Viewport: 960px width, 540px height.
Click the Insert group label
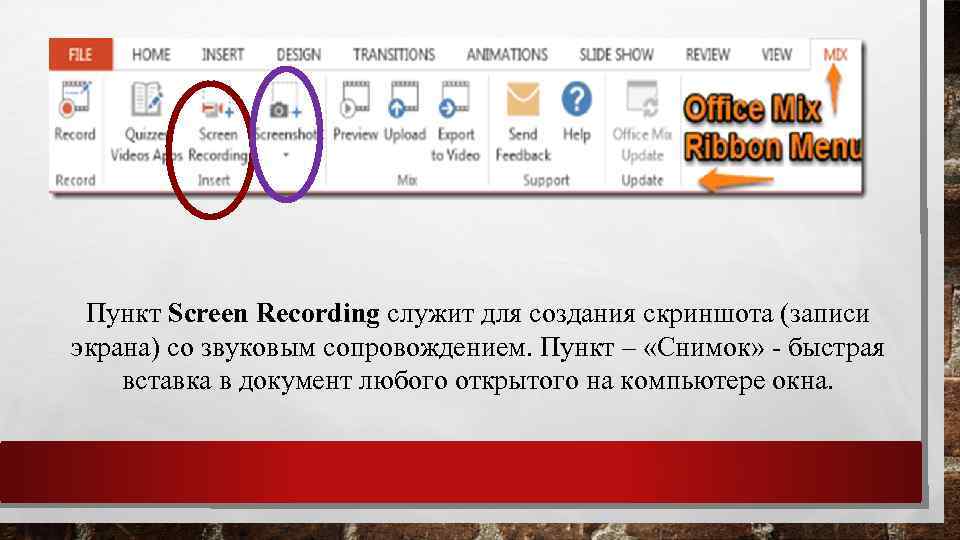click(214, 180)
